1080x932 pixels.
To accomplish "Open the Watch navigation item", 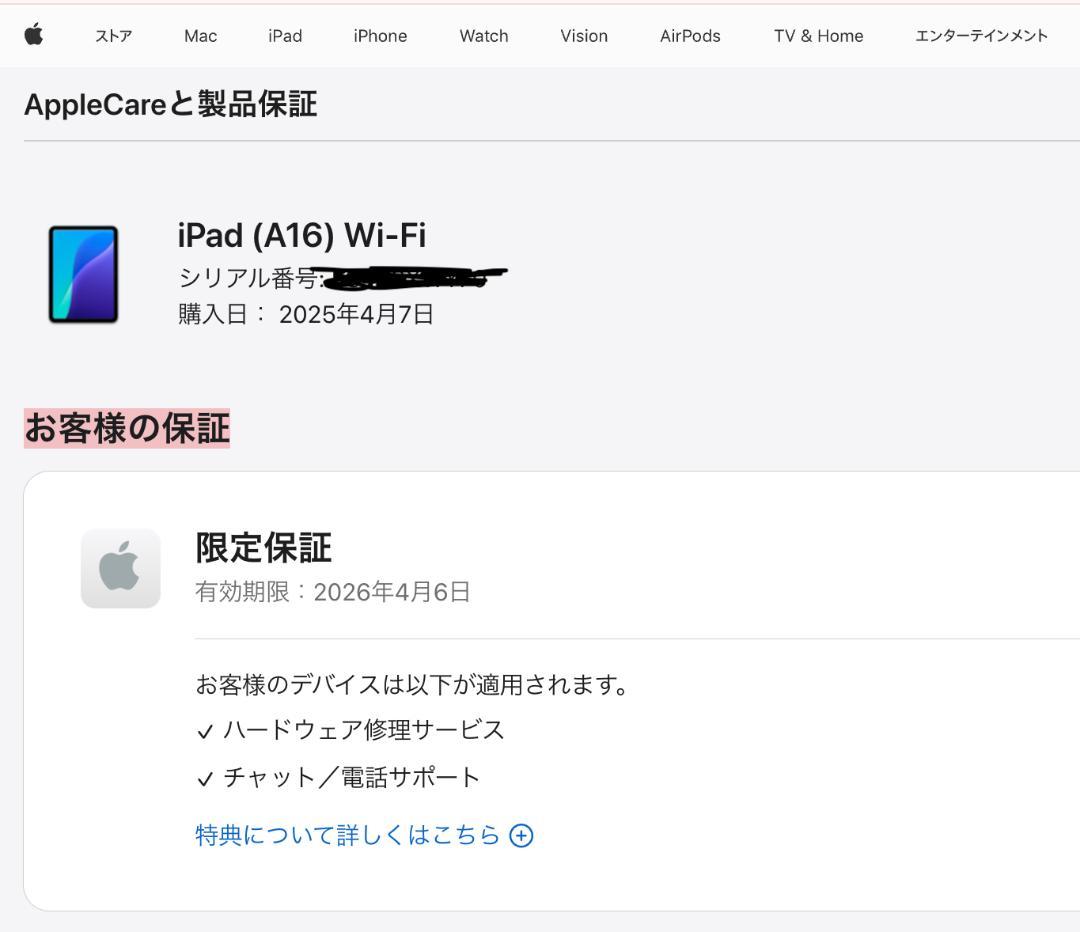I will pos(483,36).
